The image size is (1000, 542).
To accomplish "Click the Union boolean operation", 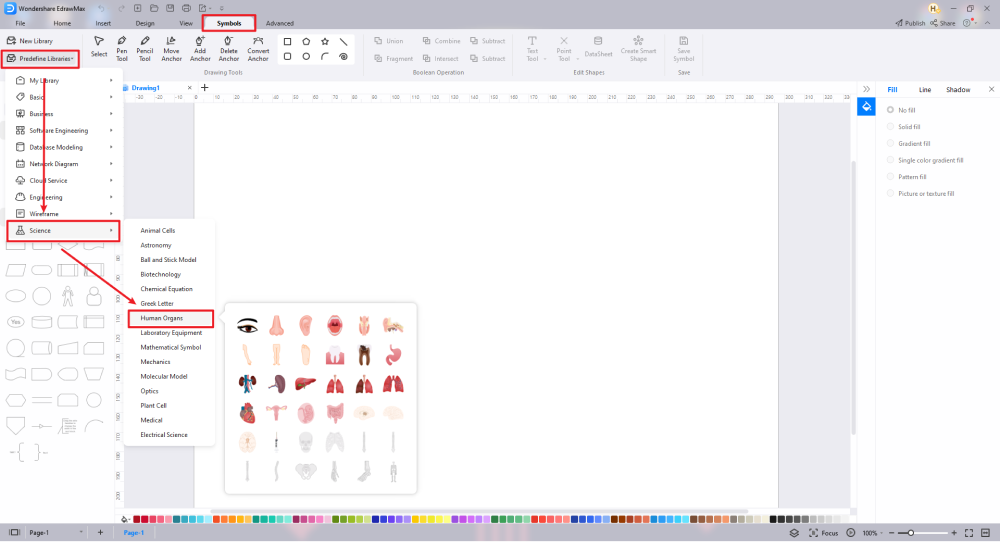I will 388,41.
